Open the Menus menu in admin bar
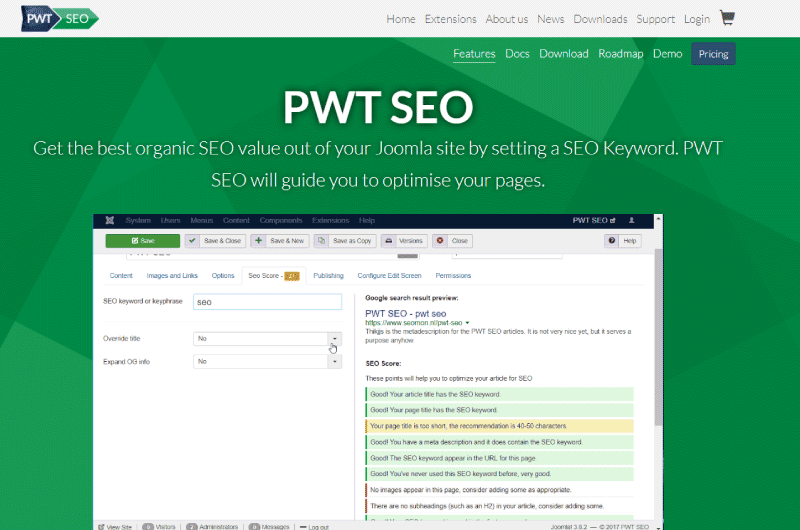The image size is (800, 530). coord(202,220)
